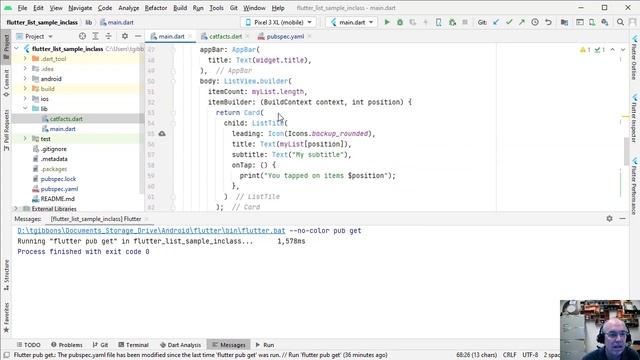Viewport: 640px width, 360px height.
Task: Run the app with the green play button
Action: [387, 22]
